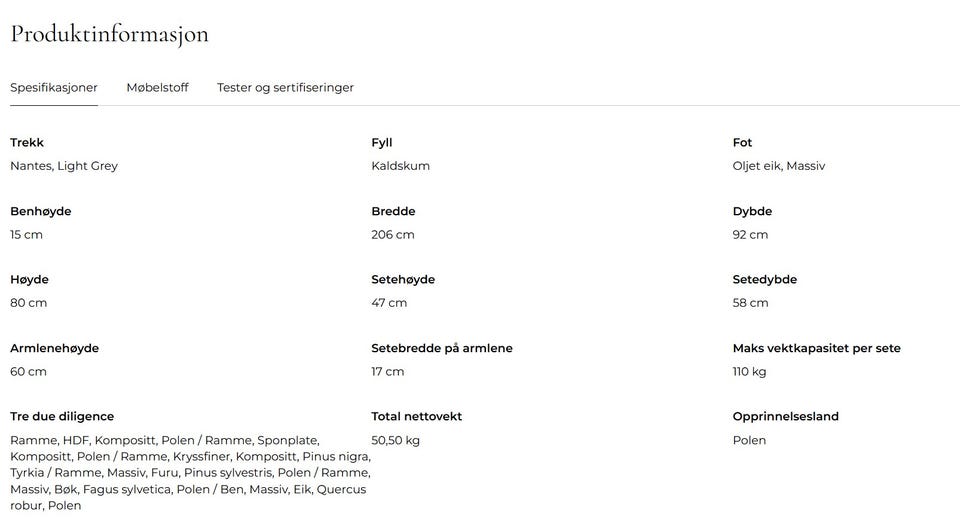This screenshot has width=960, height=528.
Task: Select the 206 cm Bredde value
Action: [x=392, y=235]
